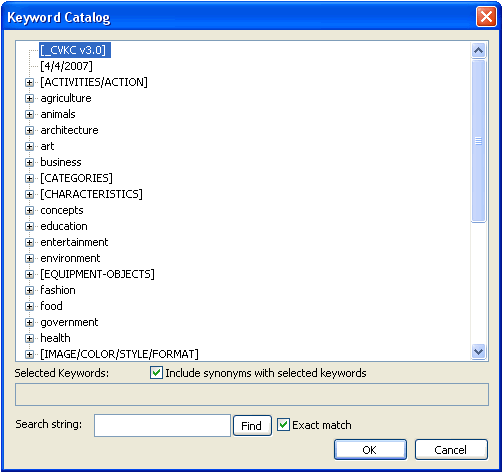Click the scrollbar up arrow
Screen dimensions: 502x473
tap(479, 50)
